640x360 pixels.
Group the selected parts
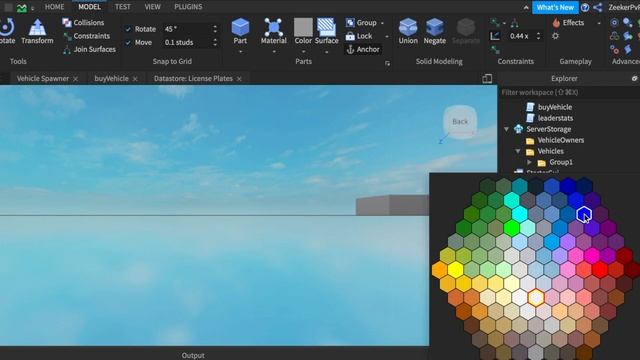point(361,22)
